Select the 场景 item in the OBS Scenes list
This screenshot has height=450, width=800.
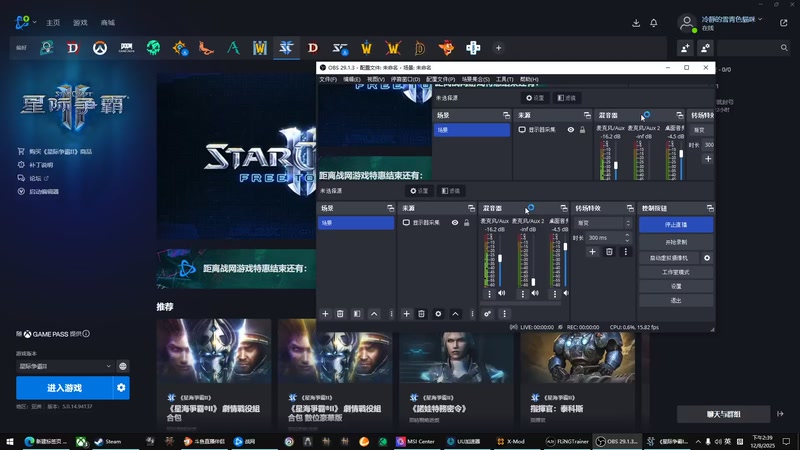click(x=356, y=223)
